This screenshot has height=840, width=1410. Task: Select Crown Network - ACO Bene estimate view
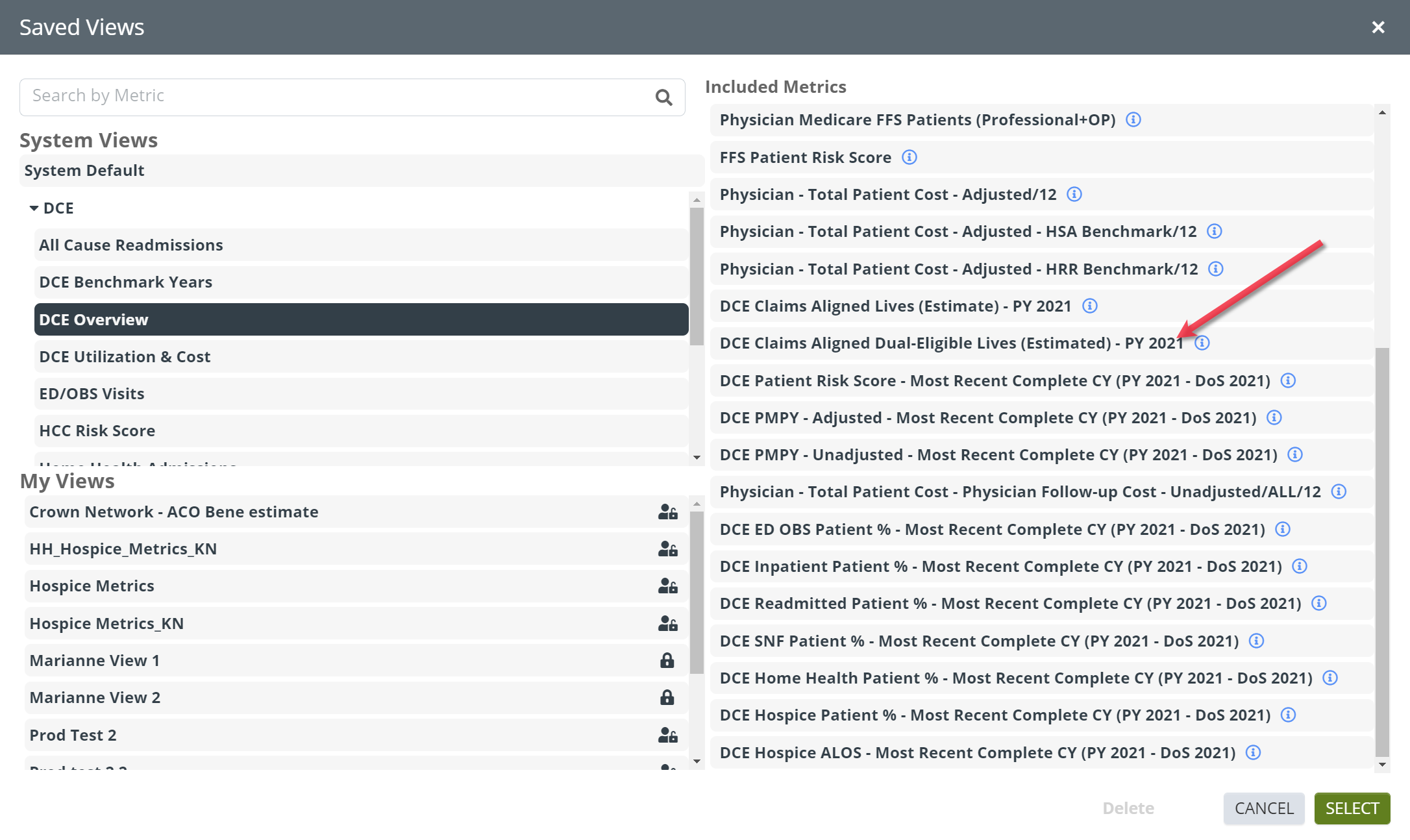[x=356, y=512]
